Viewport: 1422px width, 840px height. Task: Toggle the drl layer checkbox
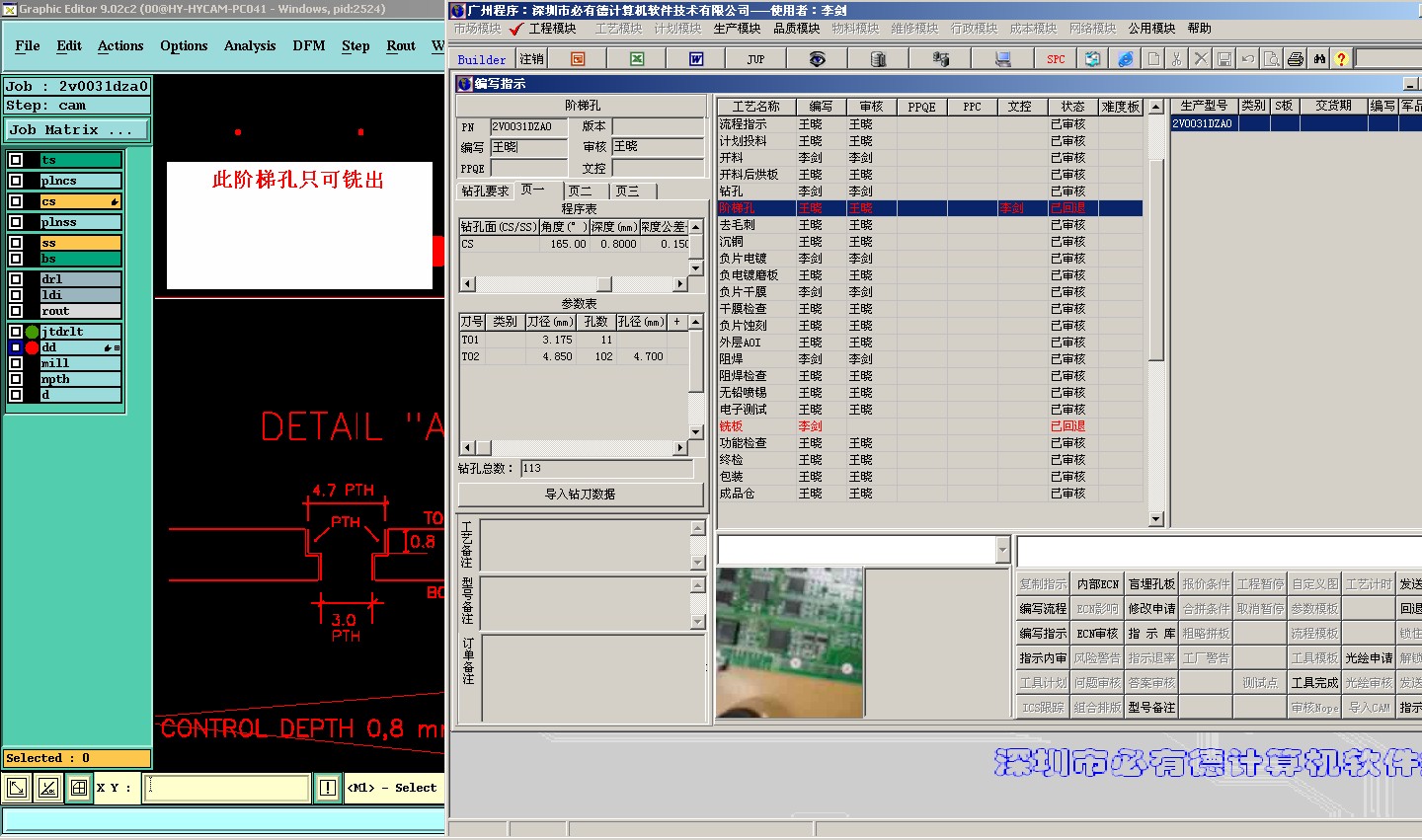(16, 279)
